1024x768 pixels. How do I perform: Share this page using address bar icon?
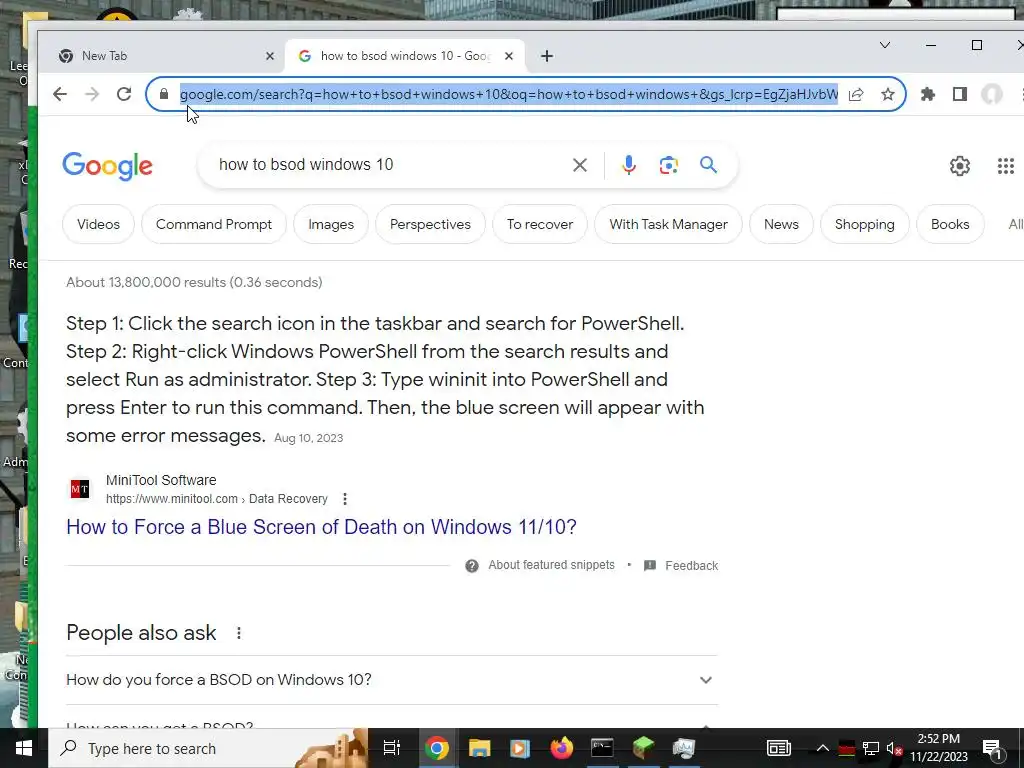point(856,94)
